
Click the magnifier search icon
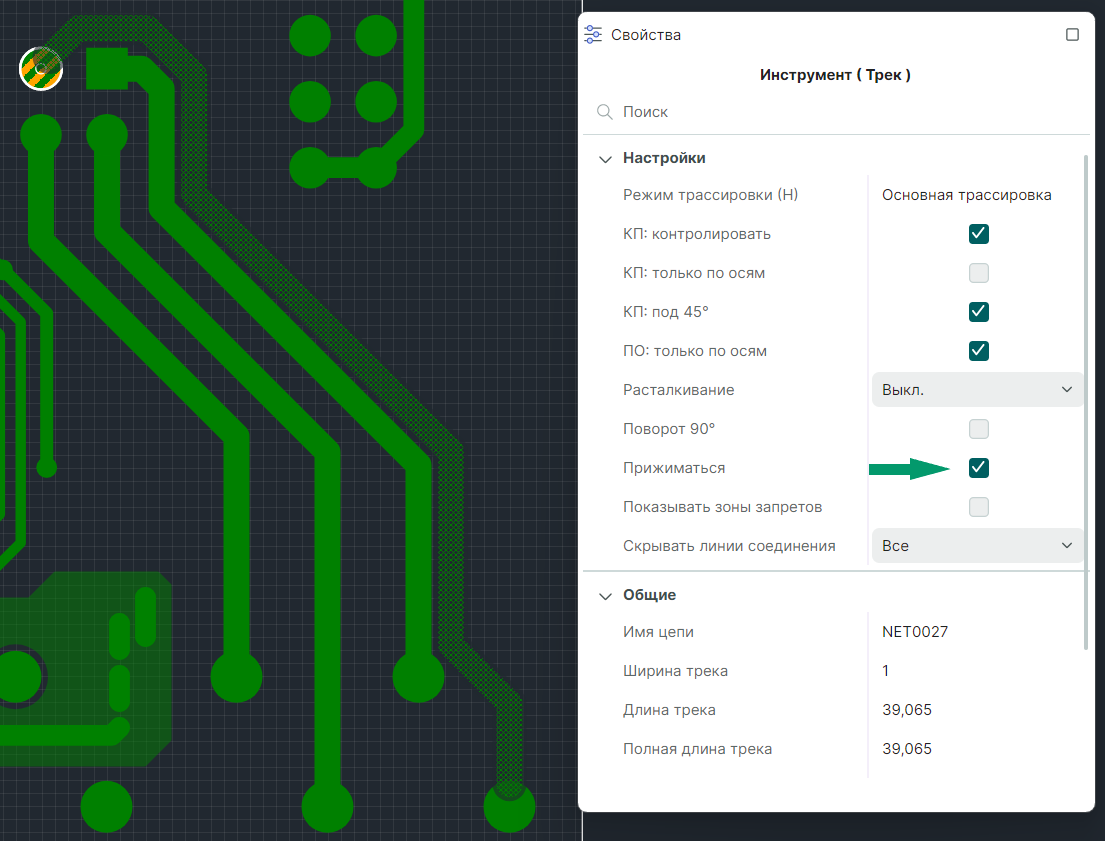(604, 112)
